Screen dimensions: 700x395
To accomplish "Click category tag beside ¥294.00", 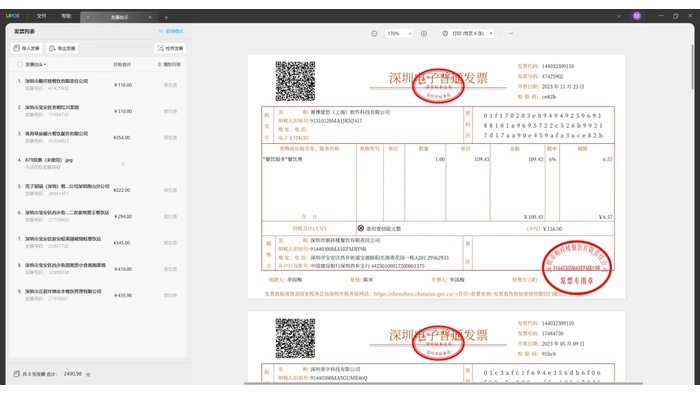I will [170, 216].
